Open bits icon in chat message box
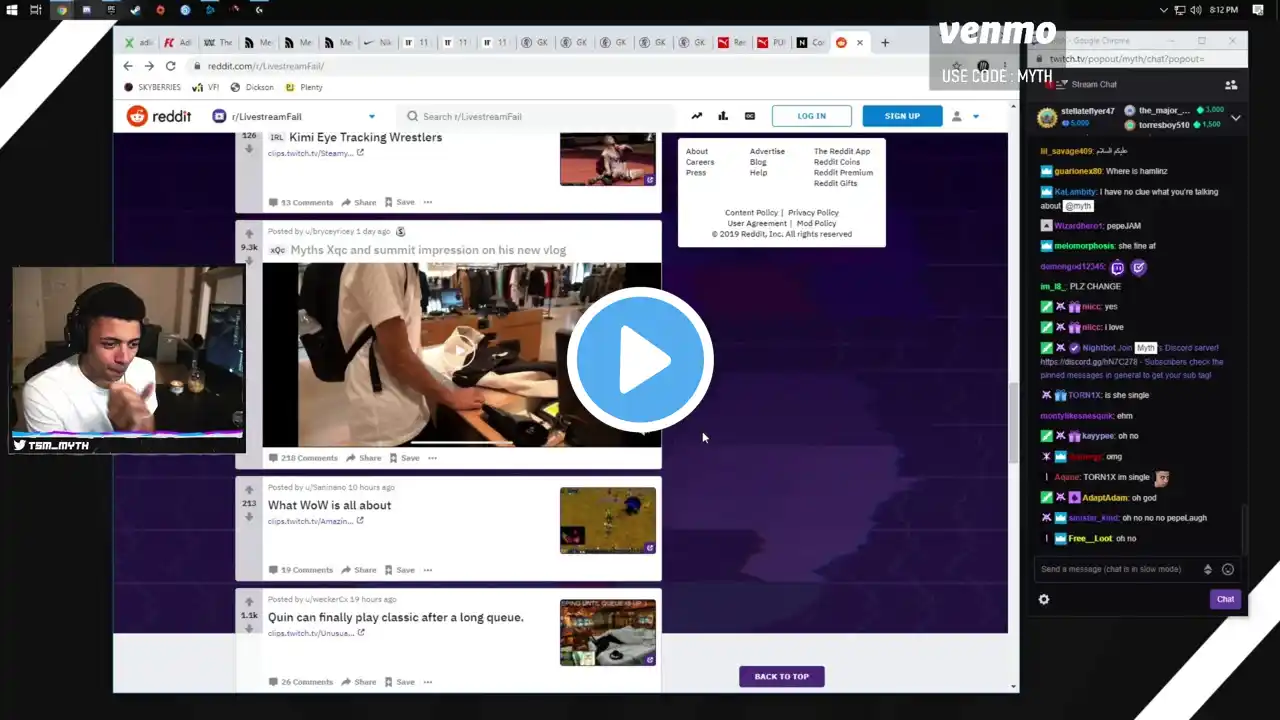Screen dimensions: 1280x720 pyautogui.click(x=1208, y=569)
